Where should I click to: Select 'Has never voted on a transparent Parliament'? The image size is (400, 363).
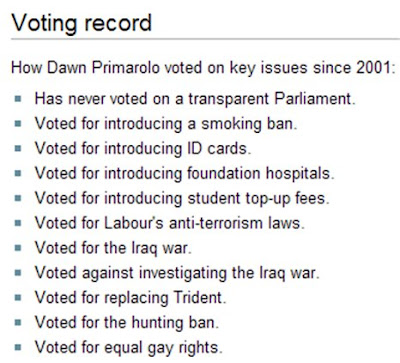(195, 99)
